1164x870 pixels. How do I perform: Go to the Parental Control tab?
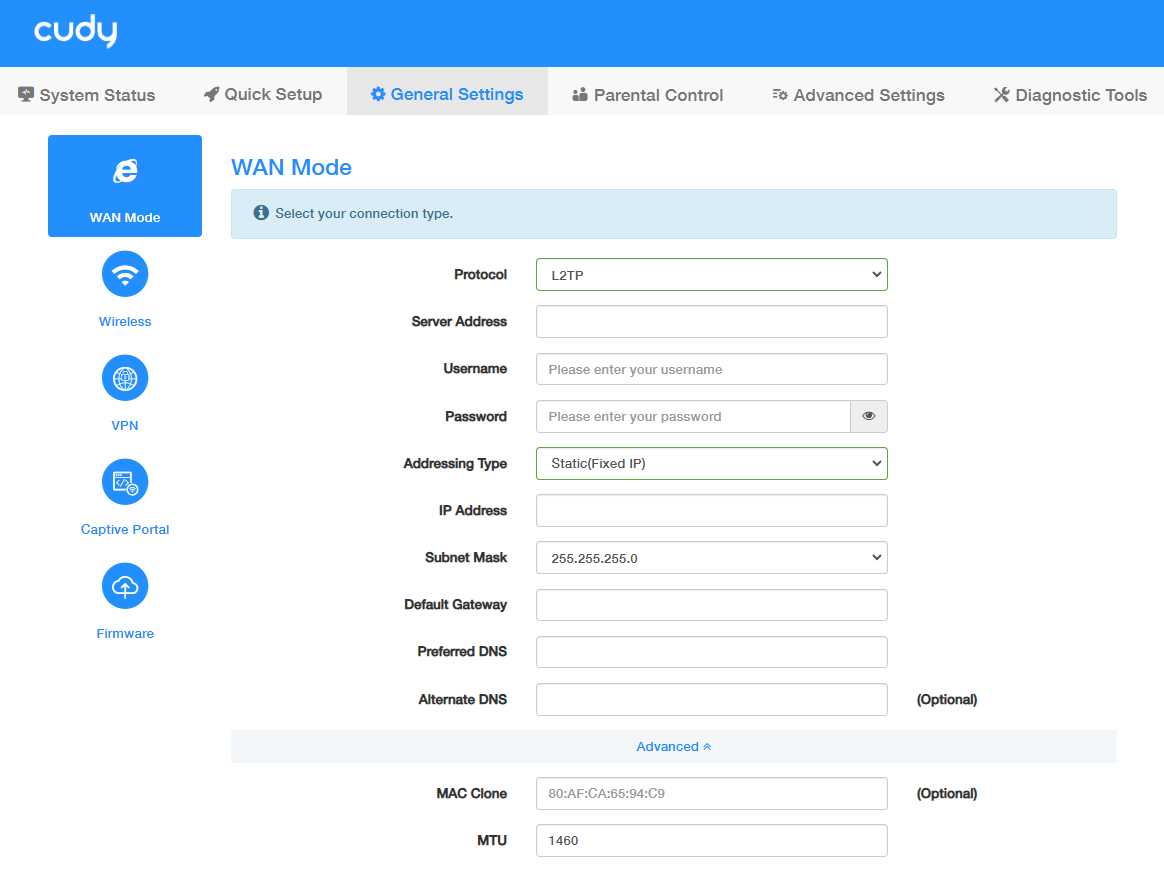coord(647,95)
